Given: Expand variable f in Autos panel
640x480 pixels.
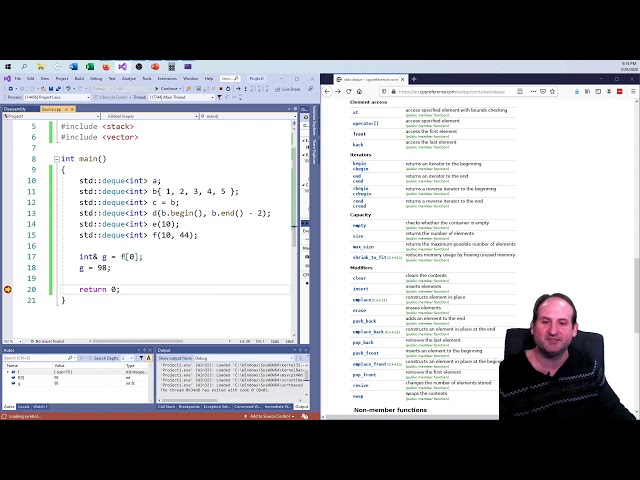Looking at the screenshot, I should pos(8,372).
